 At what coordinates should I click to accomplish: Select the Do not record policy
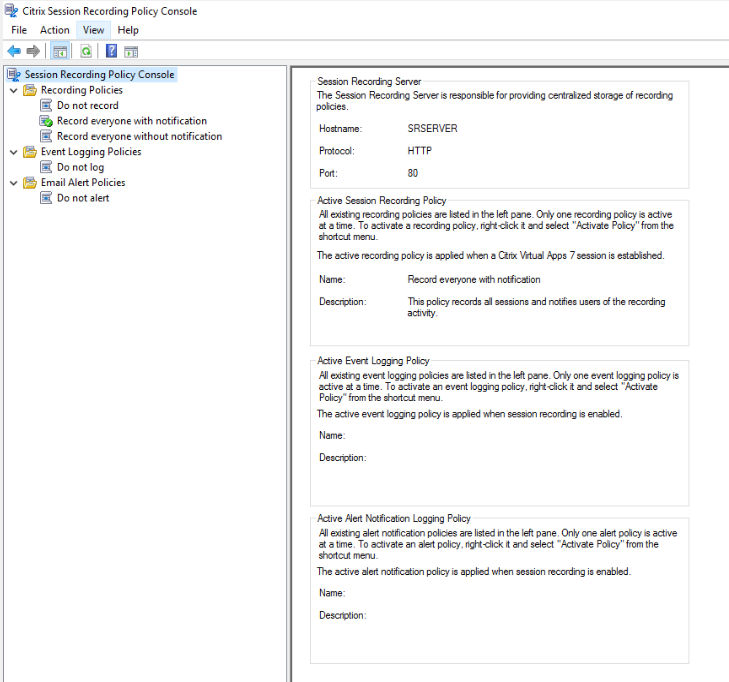coord(88,106)
